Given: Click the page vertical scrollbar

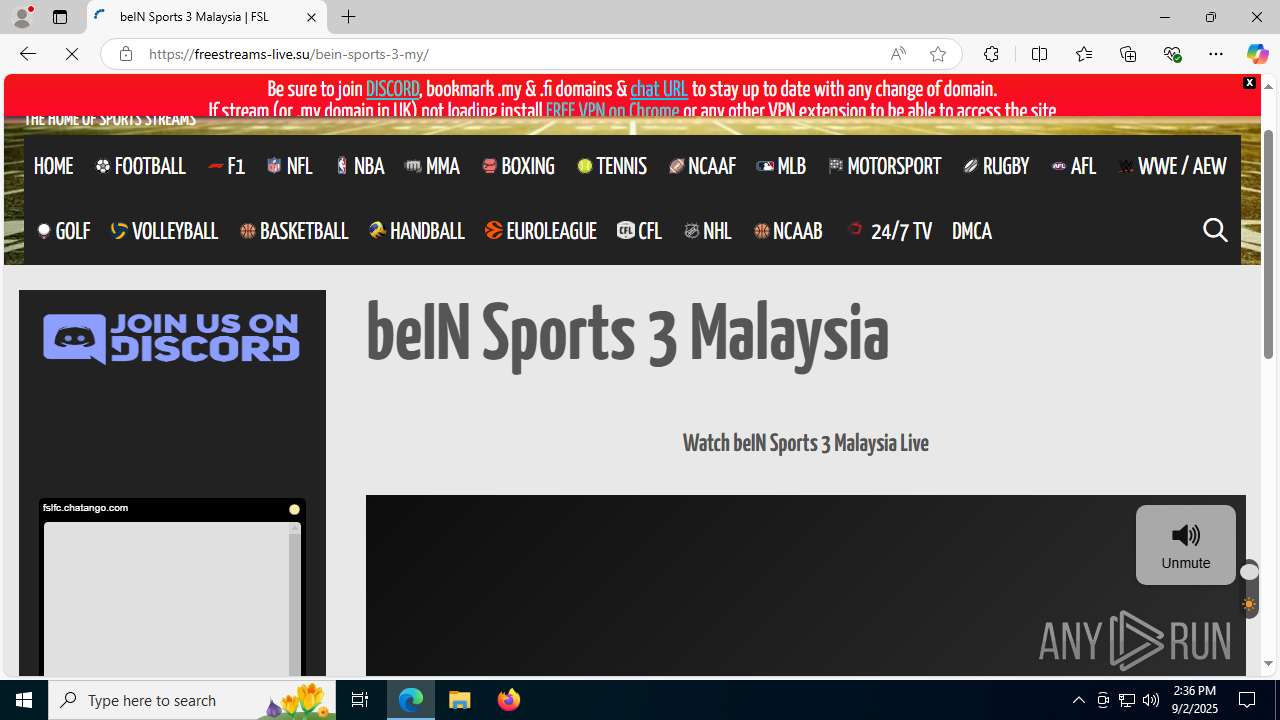Looking at the screenshot, I should click(1268, 245).
